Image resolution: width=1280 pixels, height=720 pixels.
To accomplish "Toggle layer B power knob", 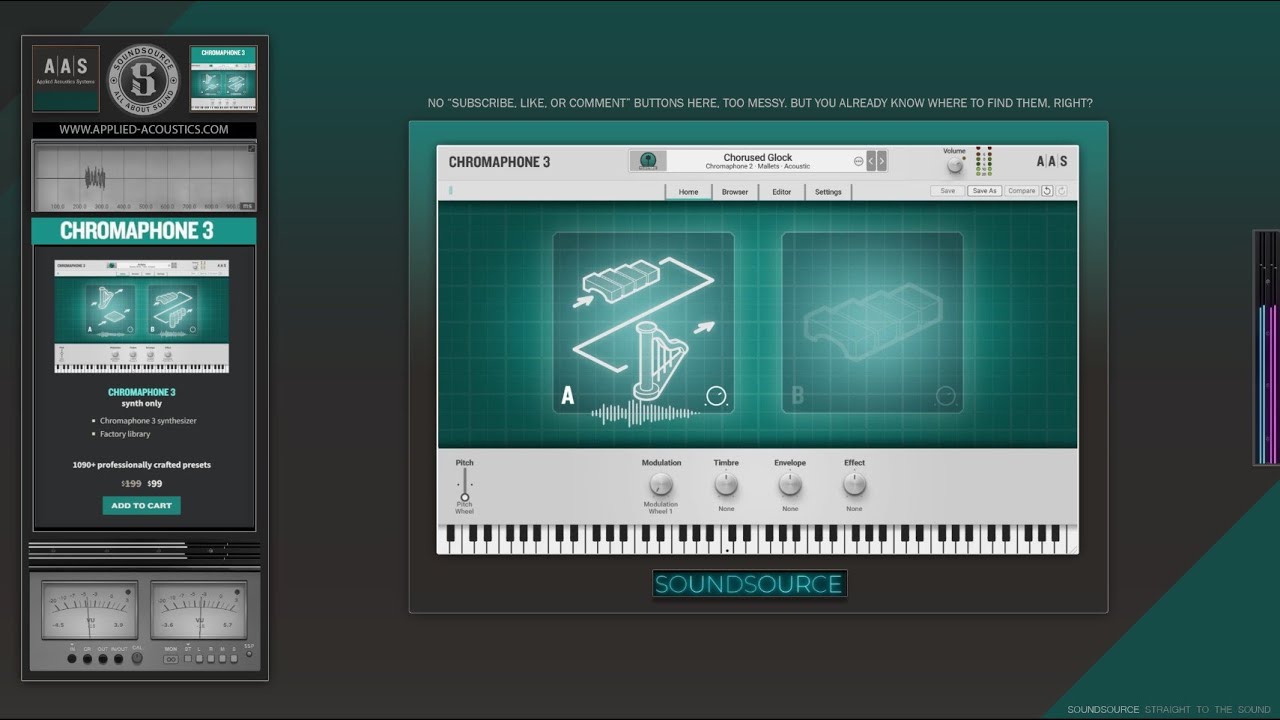I will pyautogui.click(x=945, y=396).
